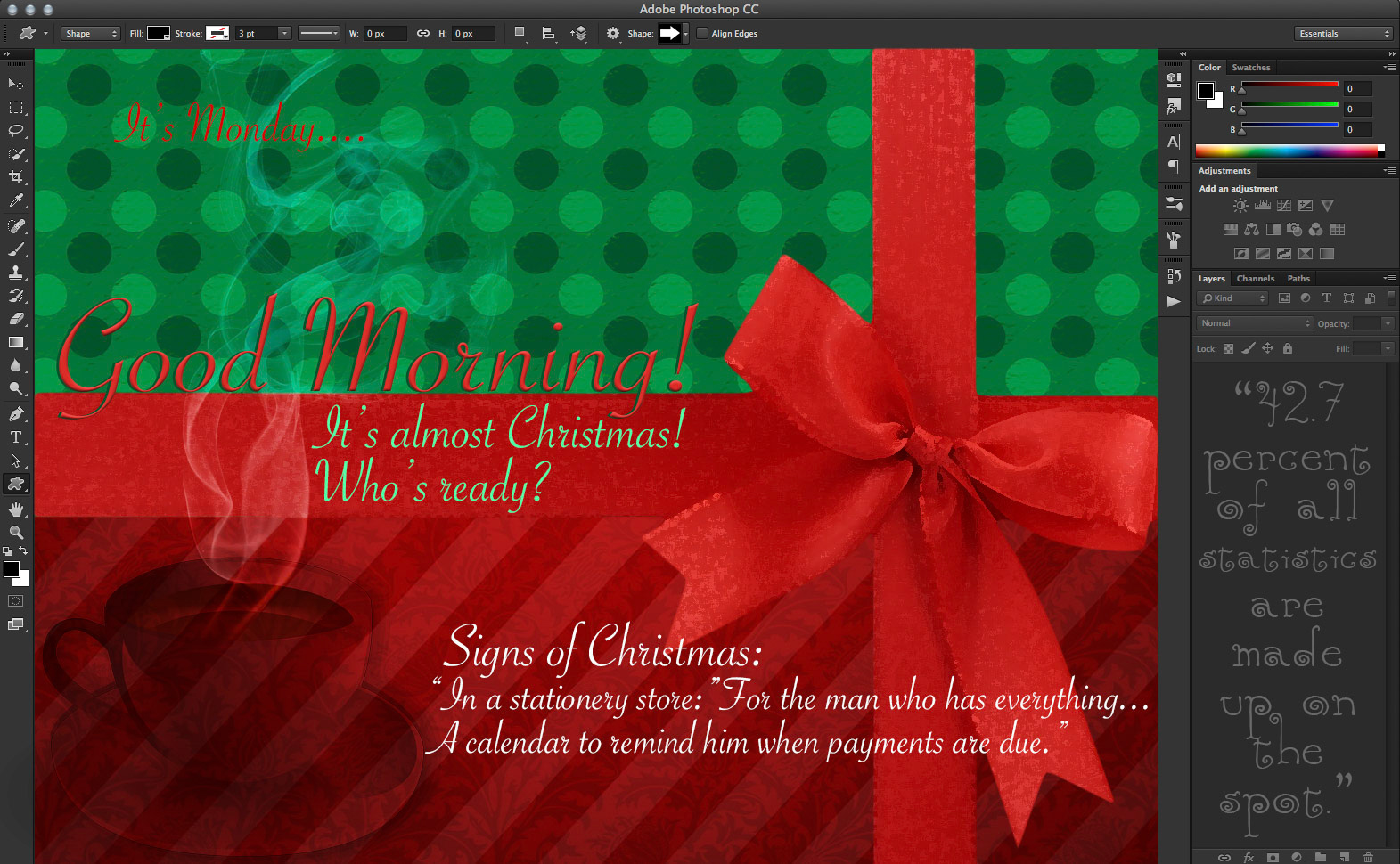
Task: Open the Shape tool mode dropdown
Action: tap(90, 34)
